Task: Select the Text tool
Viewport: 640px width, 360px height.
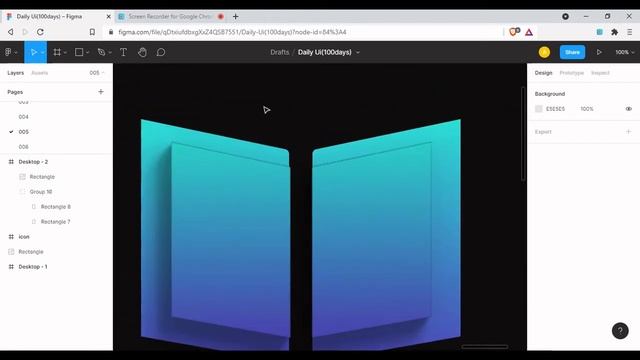Action: [x=123, y=52]
